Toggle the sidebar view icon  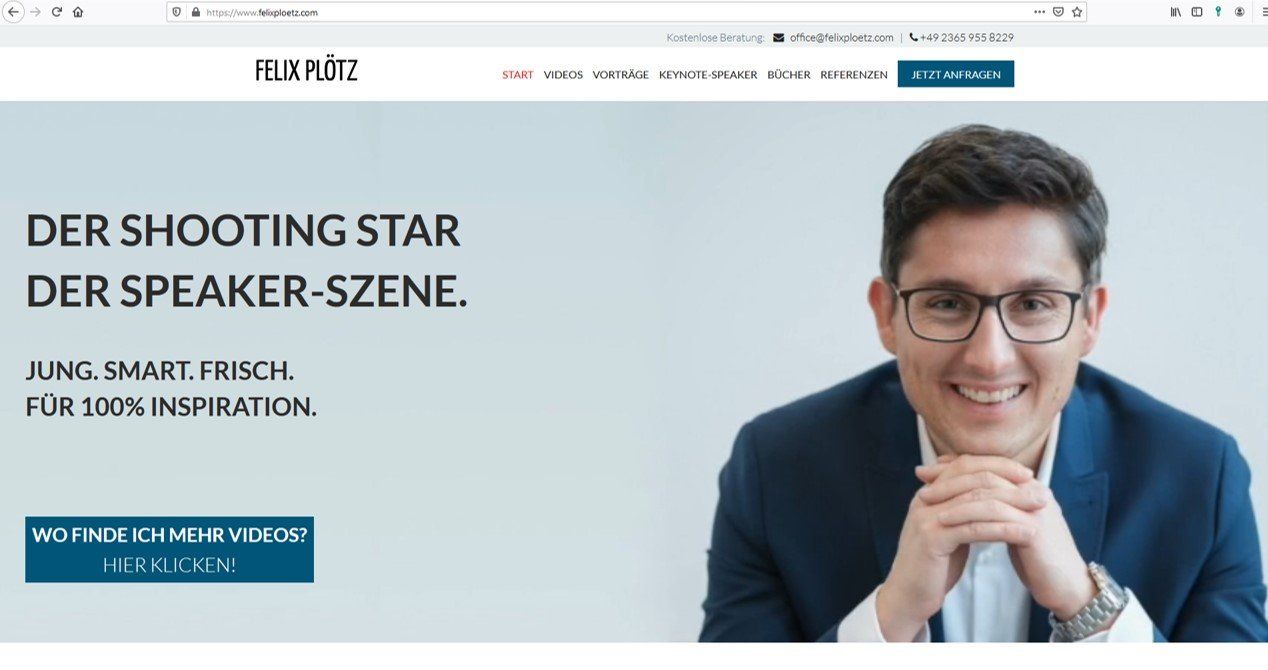(1196, 12)
